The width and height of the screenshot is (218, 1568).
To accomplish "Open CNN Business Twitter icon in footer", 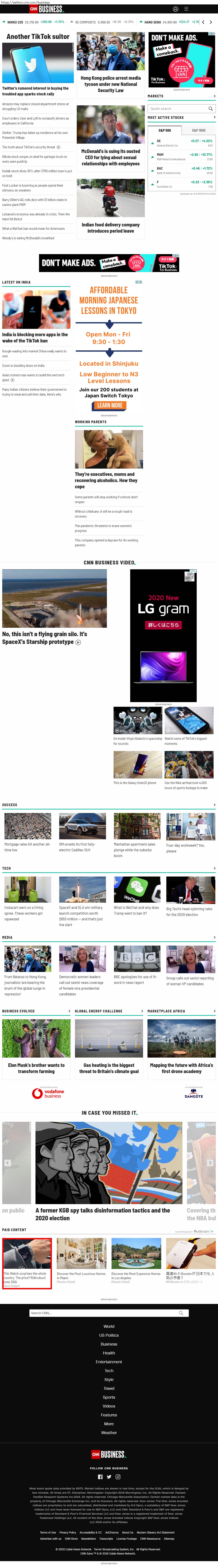I will tap(109, 1477).
